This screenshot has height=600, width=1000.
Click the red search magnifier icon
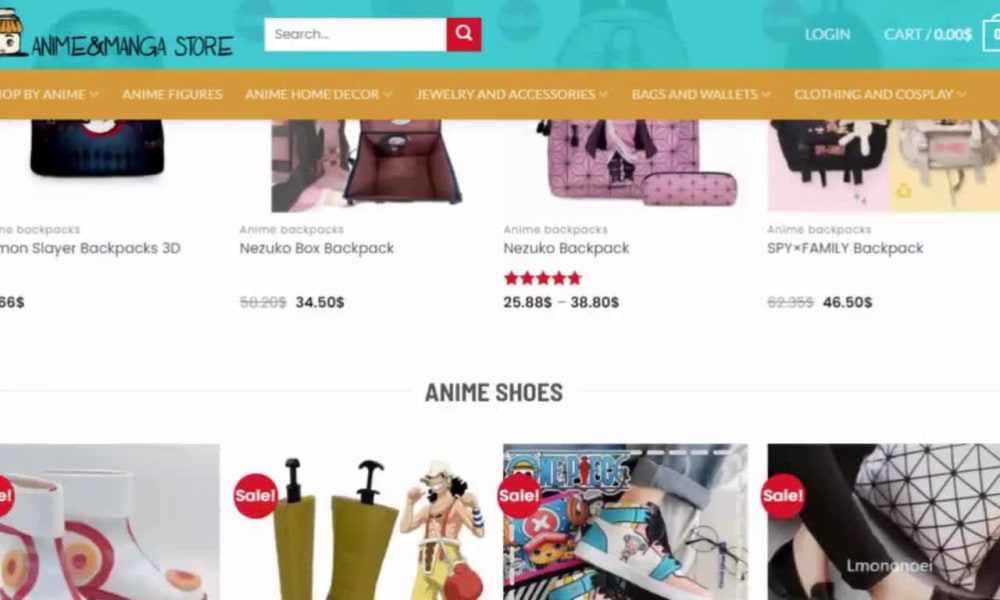coord(461,33)
